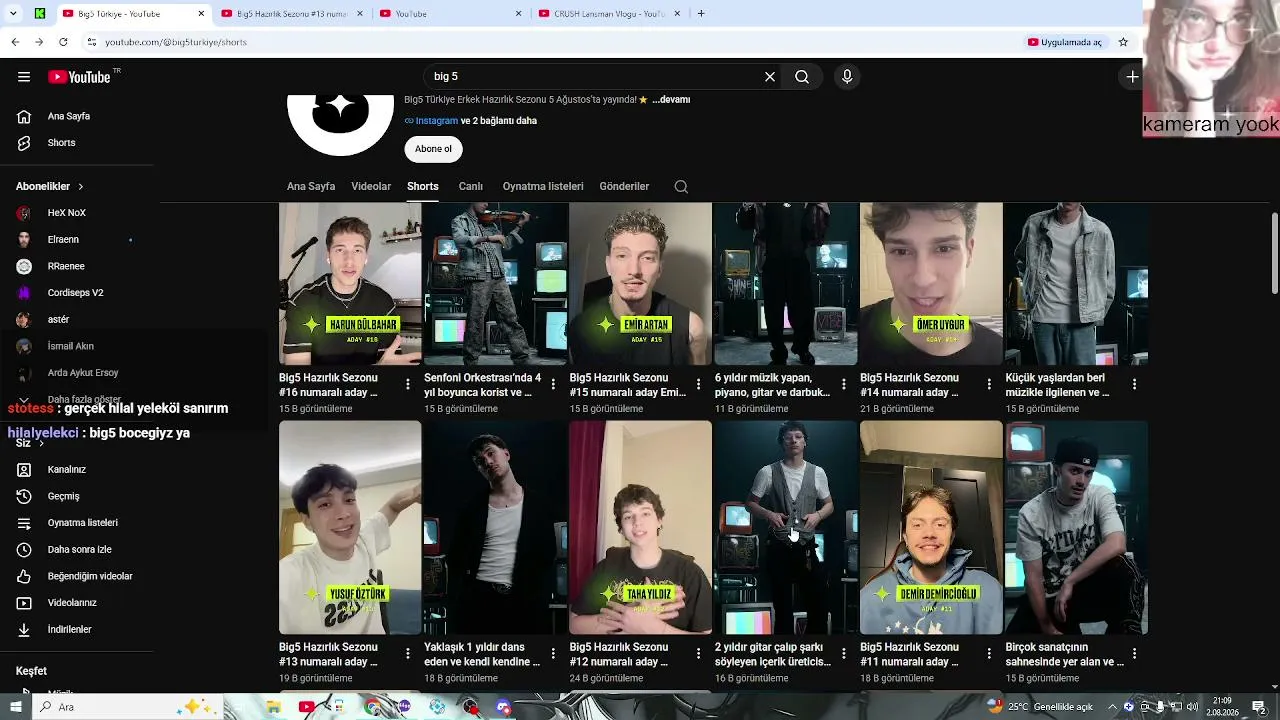Open İsmail Akın subscription channel

pos(70,346)
